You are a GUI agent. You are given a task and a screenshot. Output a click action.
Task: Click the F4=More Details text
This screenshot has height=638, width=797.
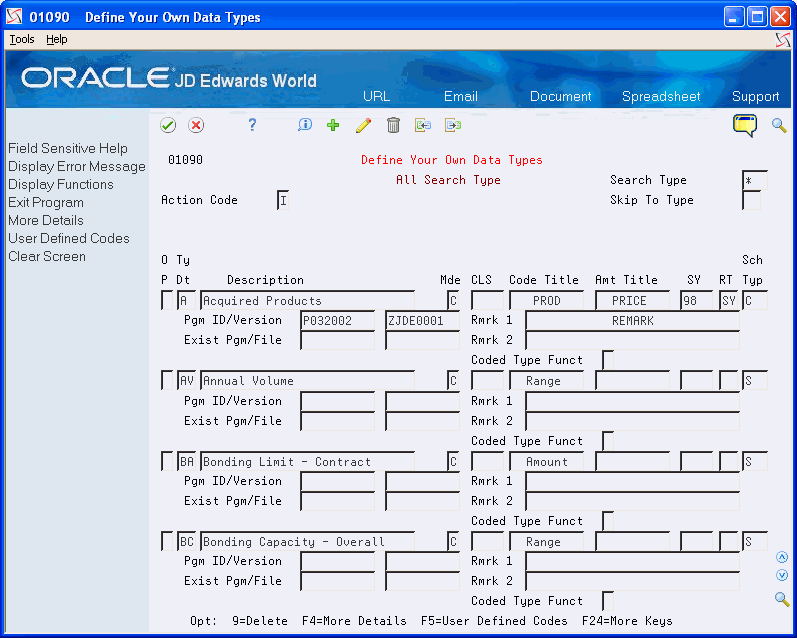(x=354, y=621)
